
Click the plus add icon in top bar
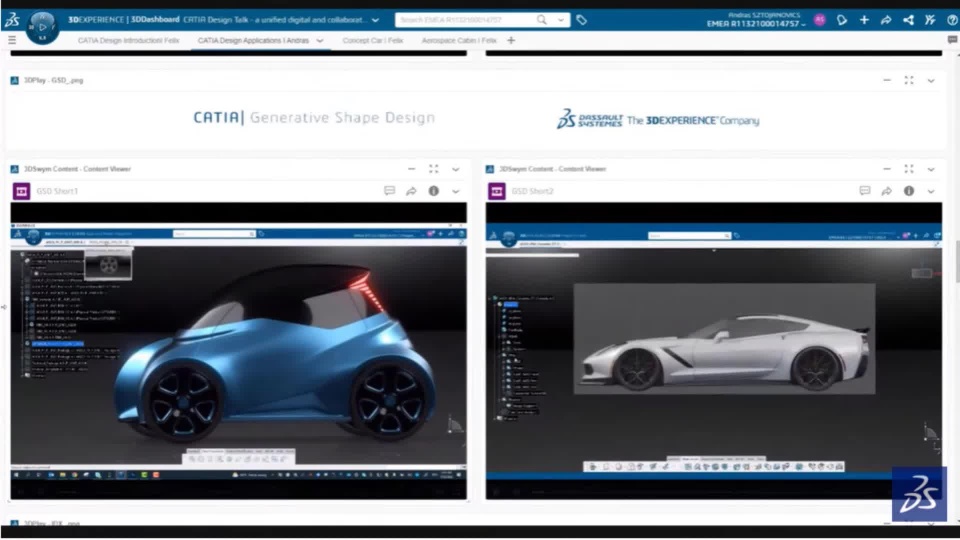pos(864,20)
